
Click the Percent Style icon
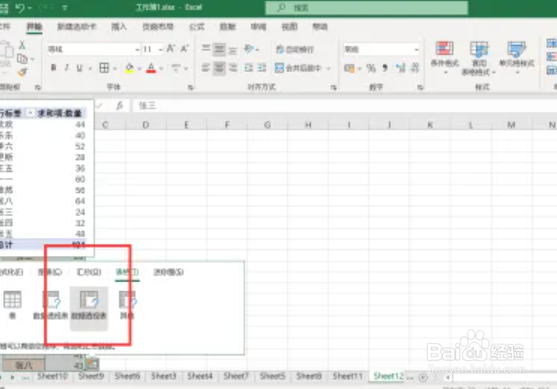tap(371, 68)
